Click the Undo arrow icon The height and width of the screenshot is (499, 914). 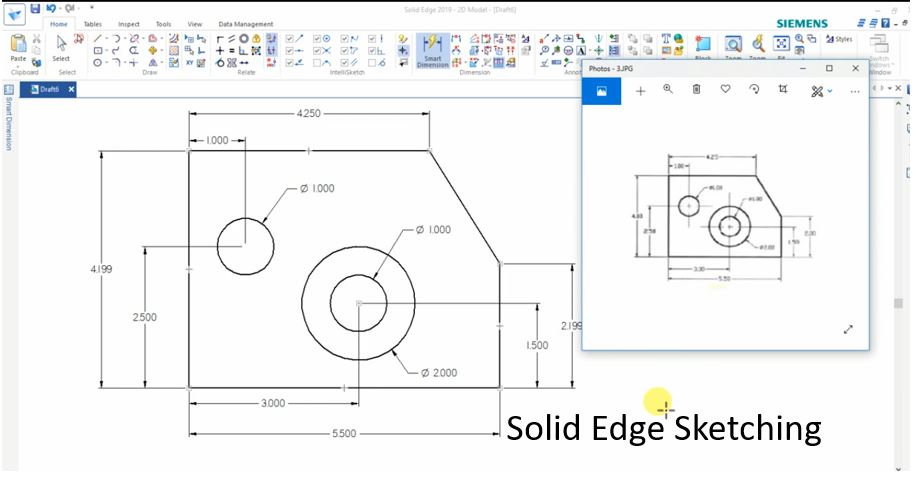(x=51, y=8)
